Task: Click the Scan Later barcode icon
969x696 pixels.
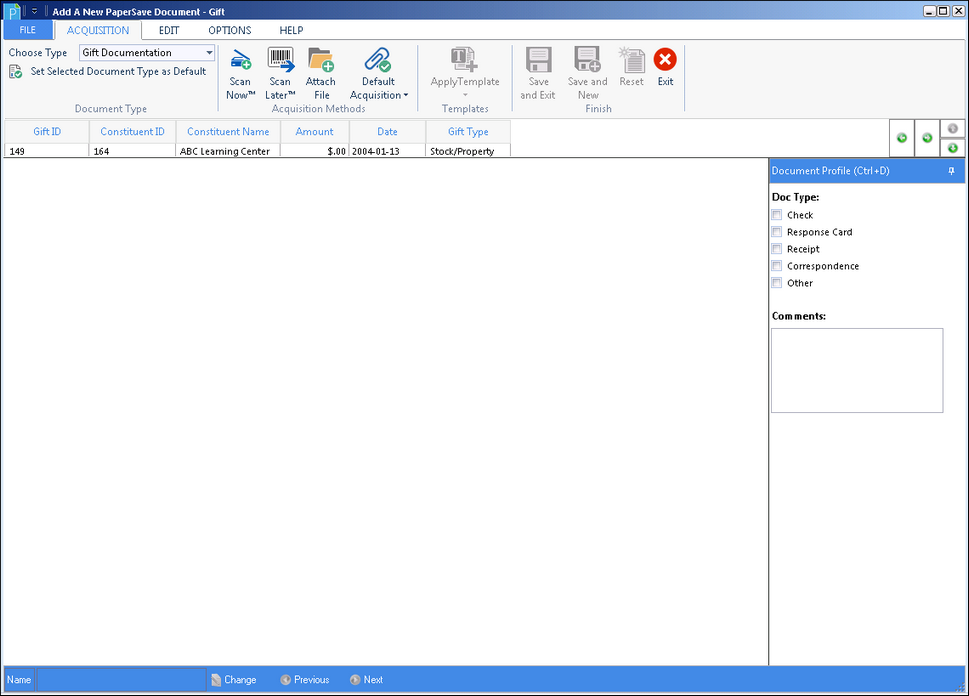Action: (x=281, y=59)
